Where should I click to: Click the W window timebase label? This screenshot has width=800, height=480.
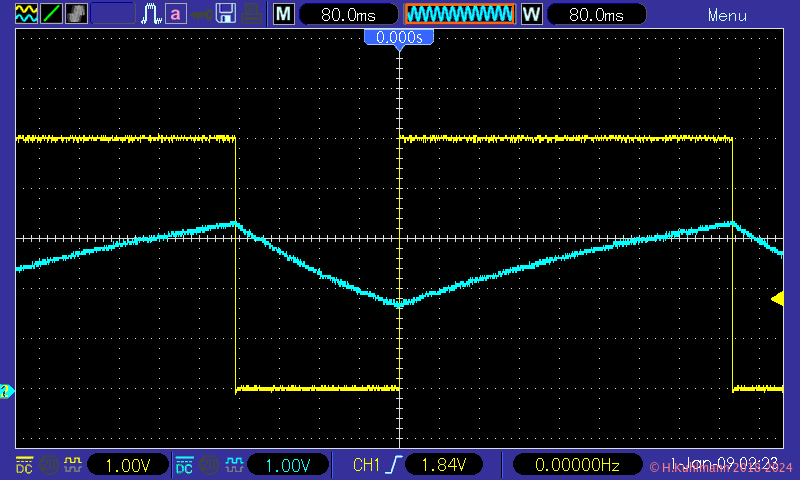point(531,15)
